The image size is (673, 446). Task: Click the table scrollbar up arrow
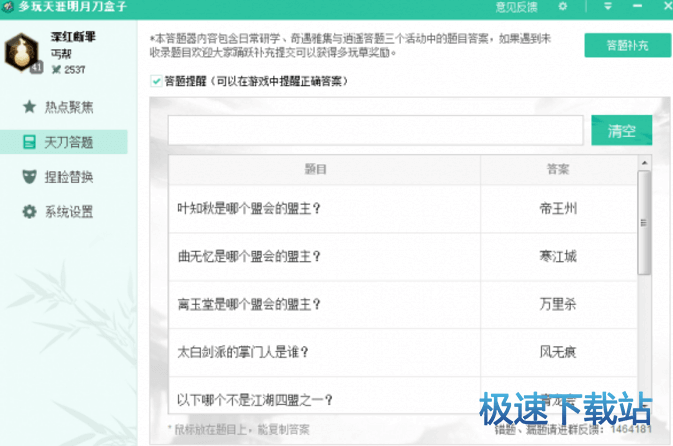point(644,163)
